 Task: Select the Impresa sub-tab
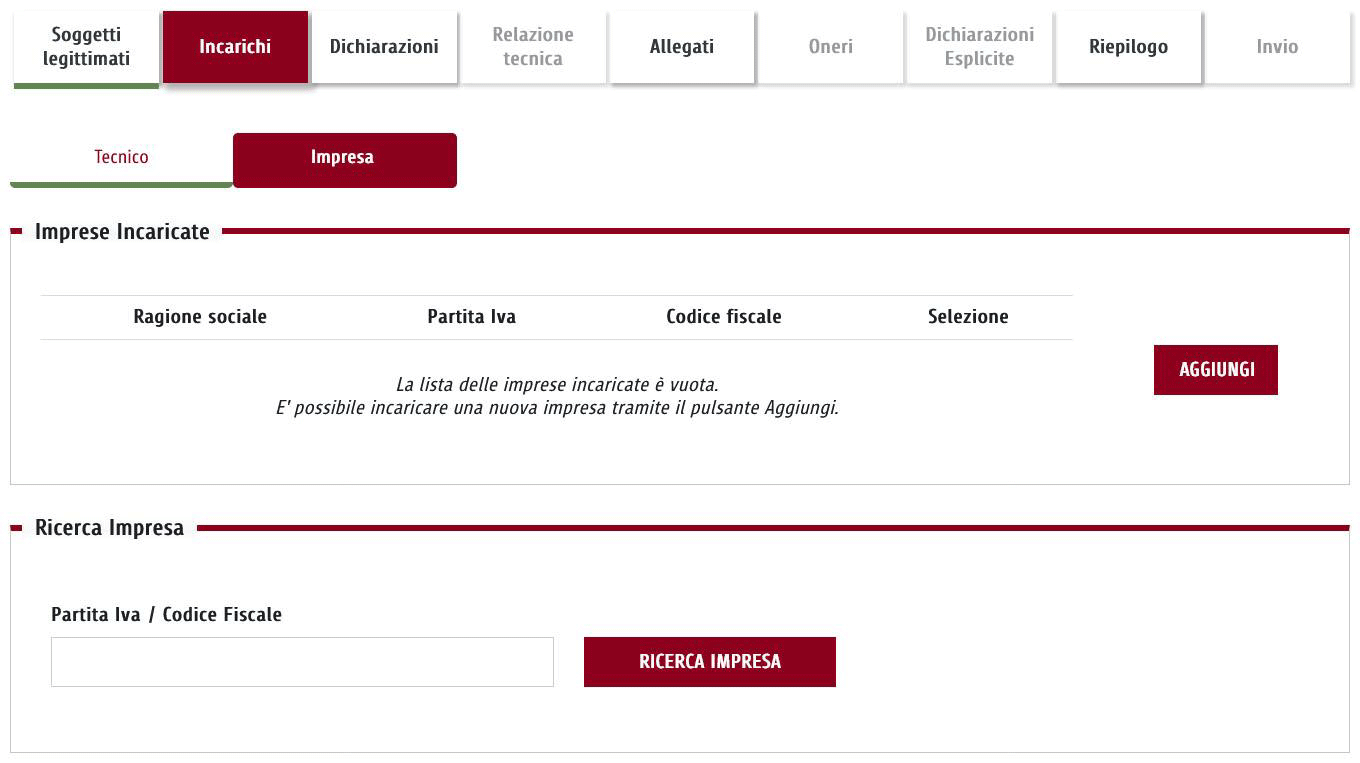(x=344, y=158)
